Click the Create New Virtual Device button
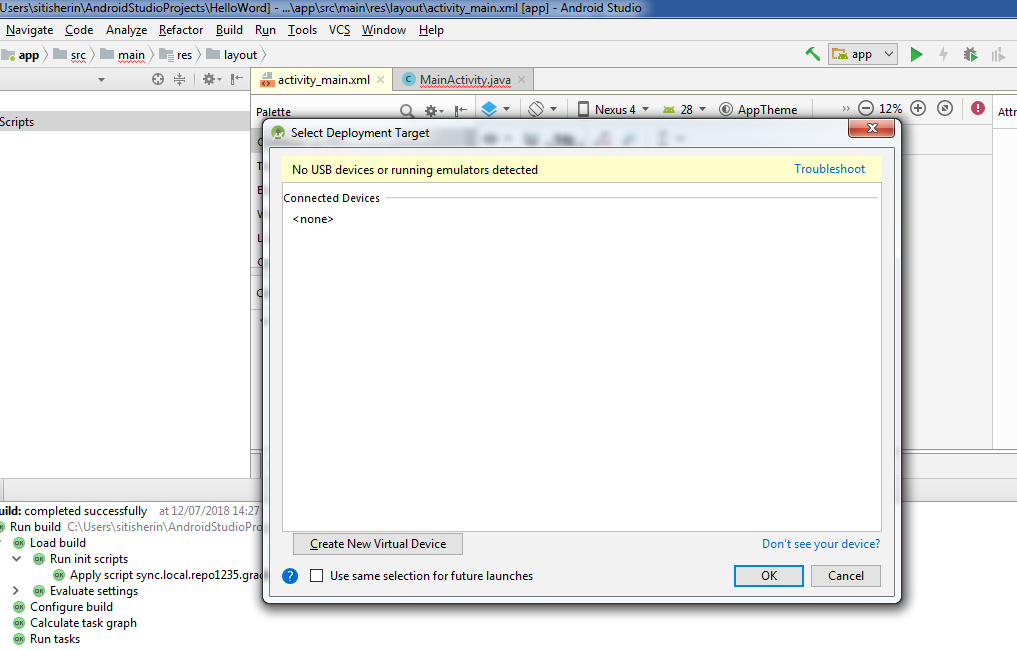This screenshot has height=650, width=1017. 377,543
